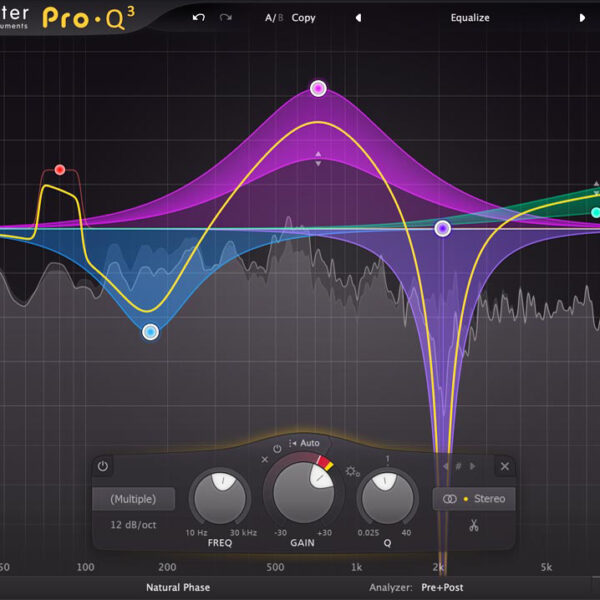Click the scissors split band icon

[x=473, y=525]
